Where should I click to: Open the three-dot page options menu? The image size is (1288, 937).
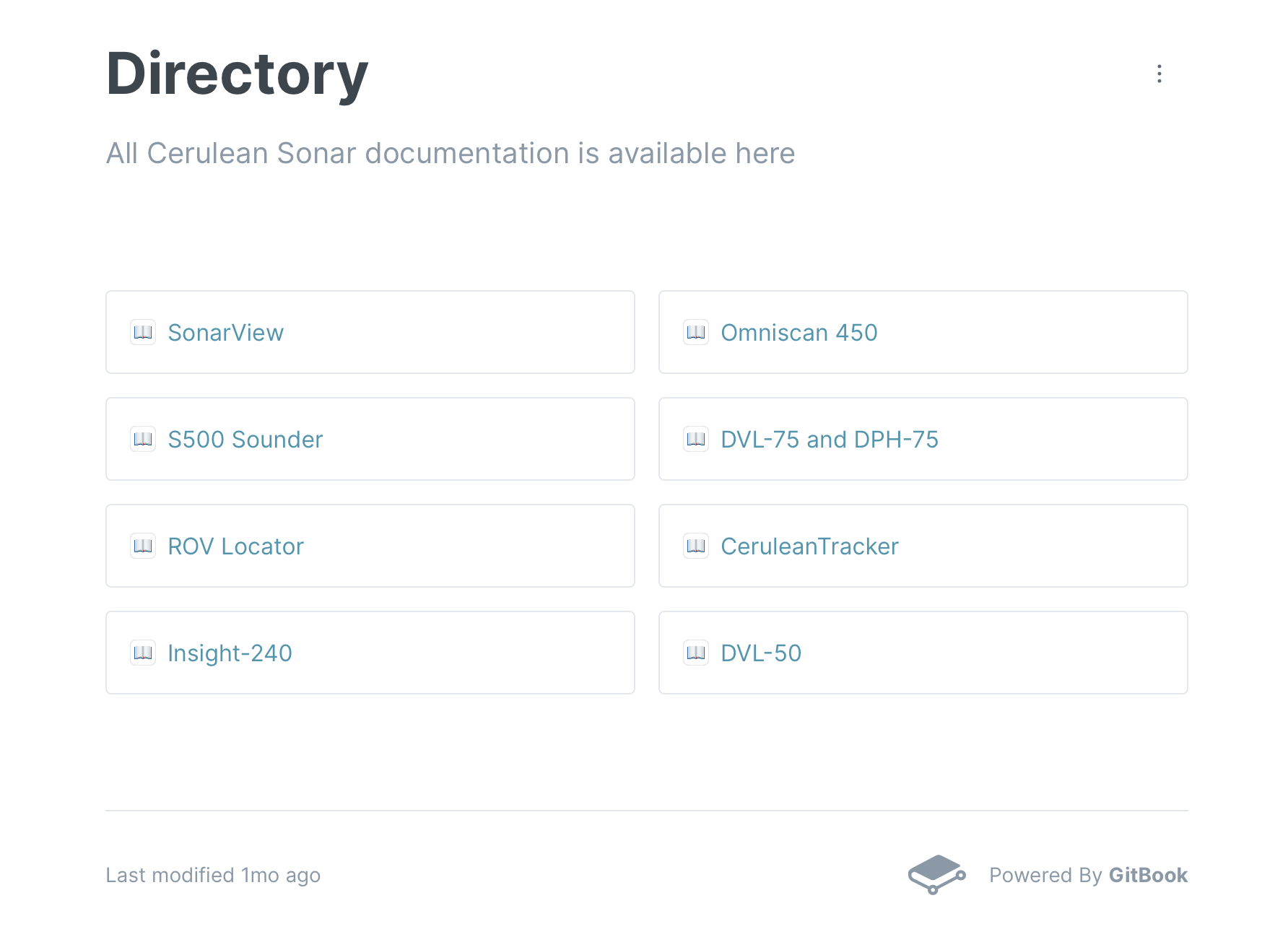[x=1159, y=74]
